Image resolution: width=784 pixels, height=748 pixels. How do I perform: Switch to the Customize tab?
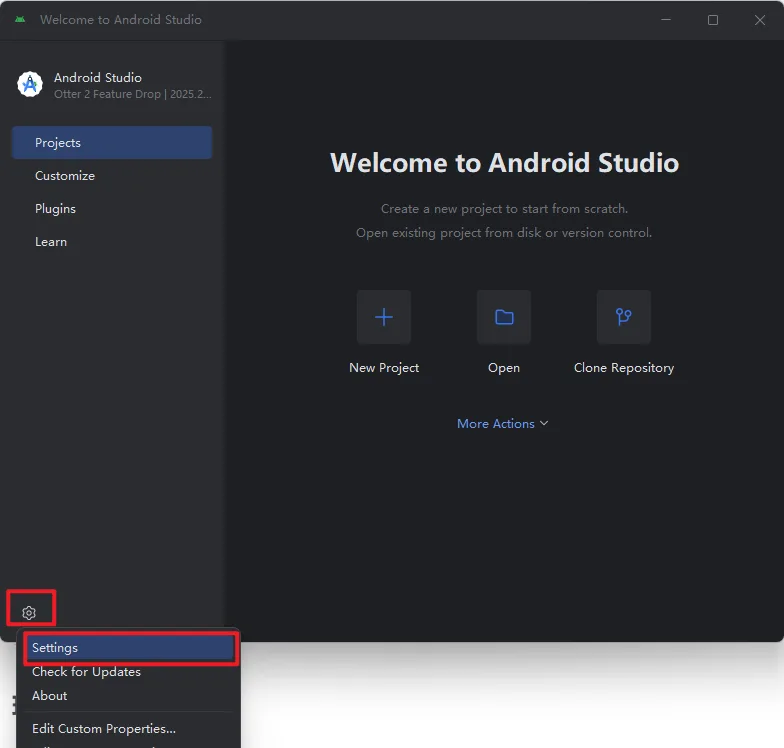pyautogui.click(x=112, y=176)
